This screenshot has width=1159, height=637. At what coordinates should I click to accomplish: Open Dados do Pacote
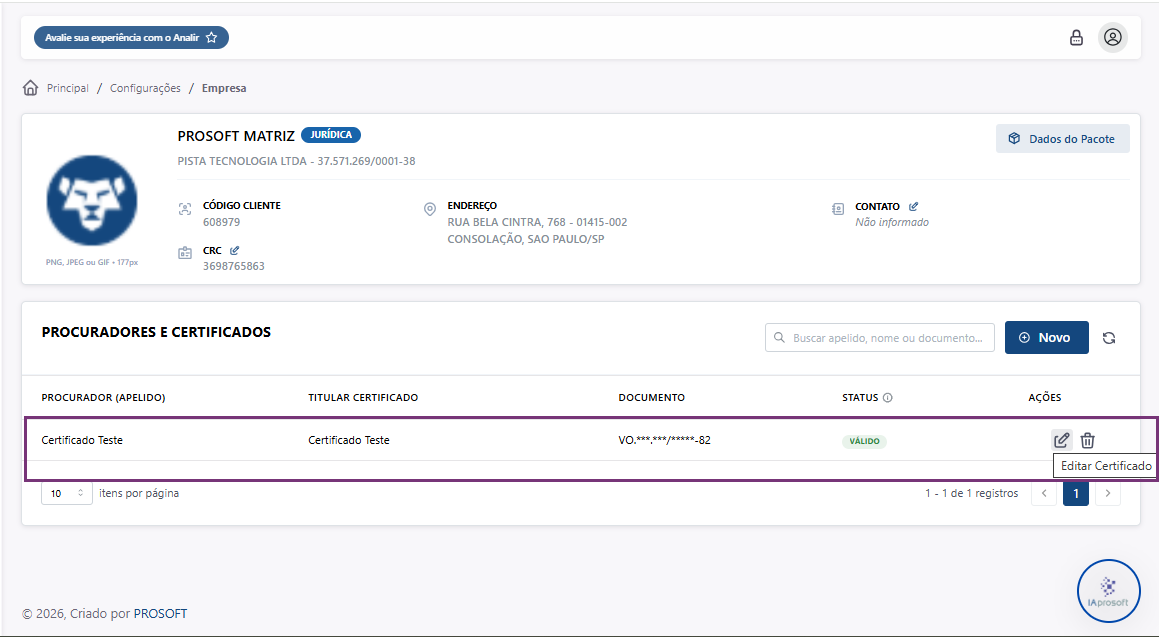tap(1062, 139)
